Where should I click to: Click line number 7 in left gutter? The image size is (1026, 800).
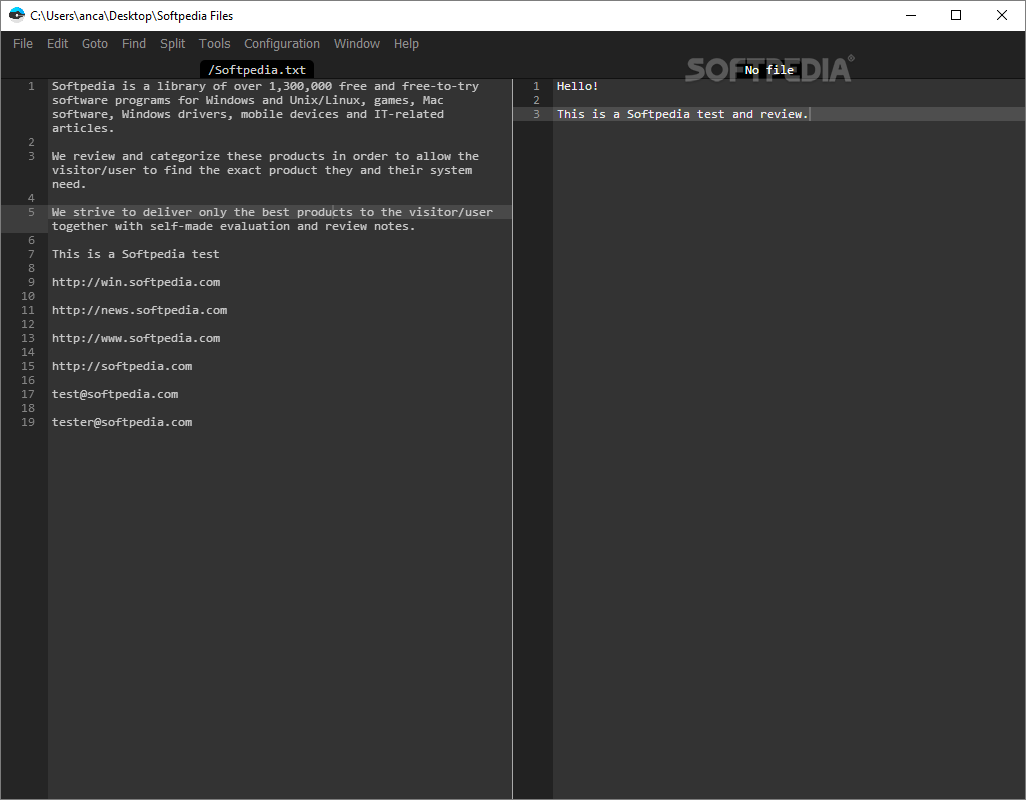coord(31,254)
